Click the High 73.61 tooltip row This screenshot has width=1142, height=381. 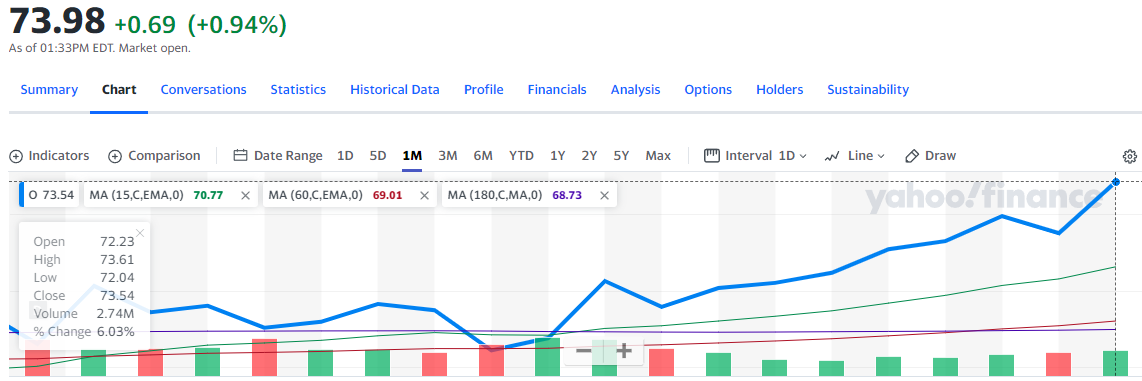click(84, 260)
